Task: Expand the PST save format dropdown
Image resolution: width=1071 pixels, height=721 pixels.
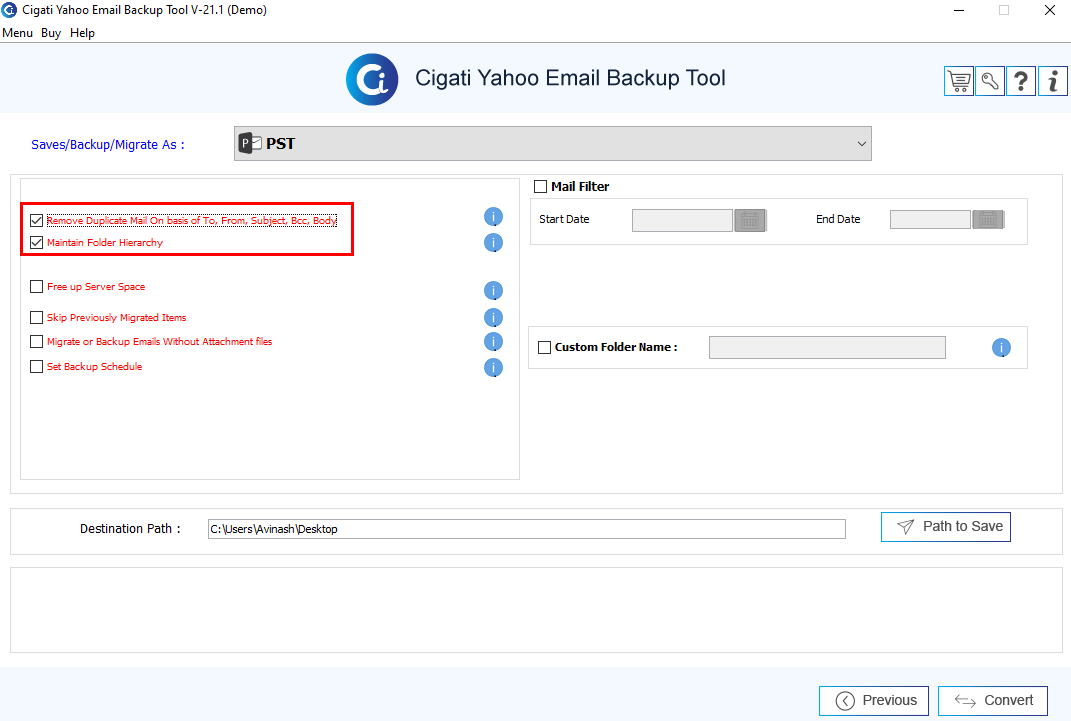Action: pyautogui.click(x=553, y=143)
